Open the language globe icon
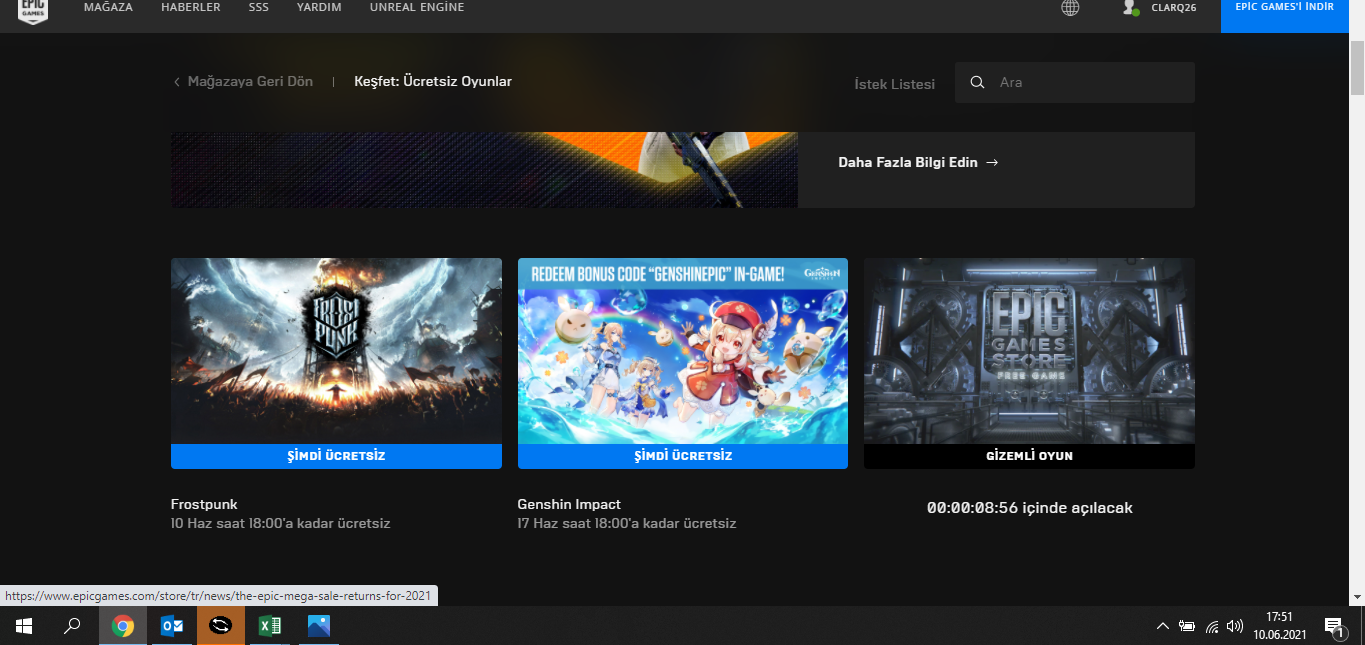This screenshot has height=645, width=1365. (1070, 8)
